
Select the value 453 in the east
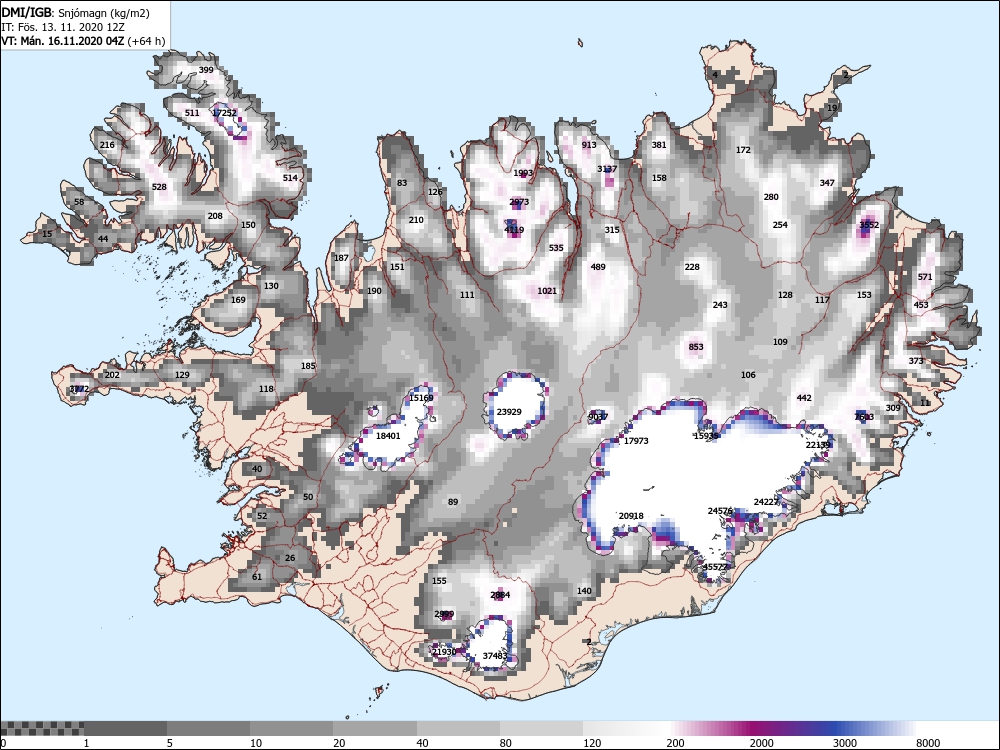[x=921, y=305]
